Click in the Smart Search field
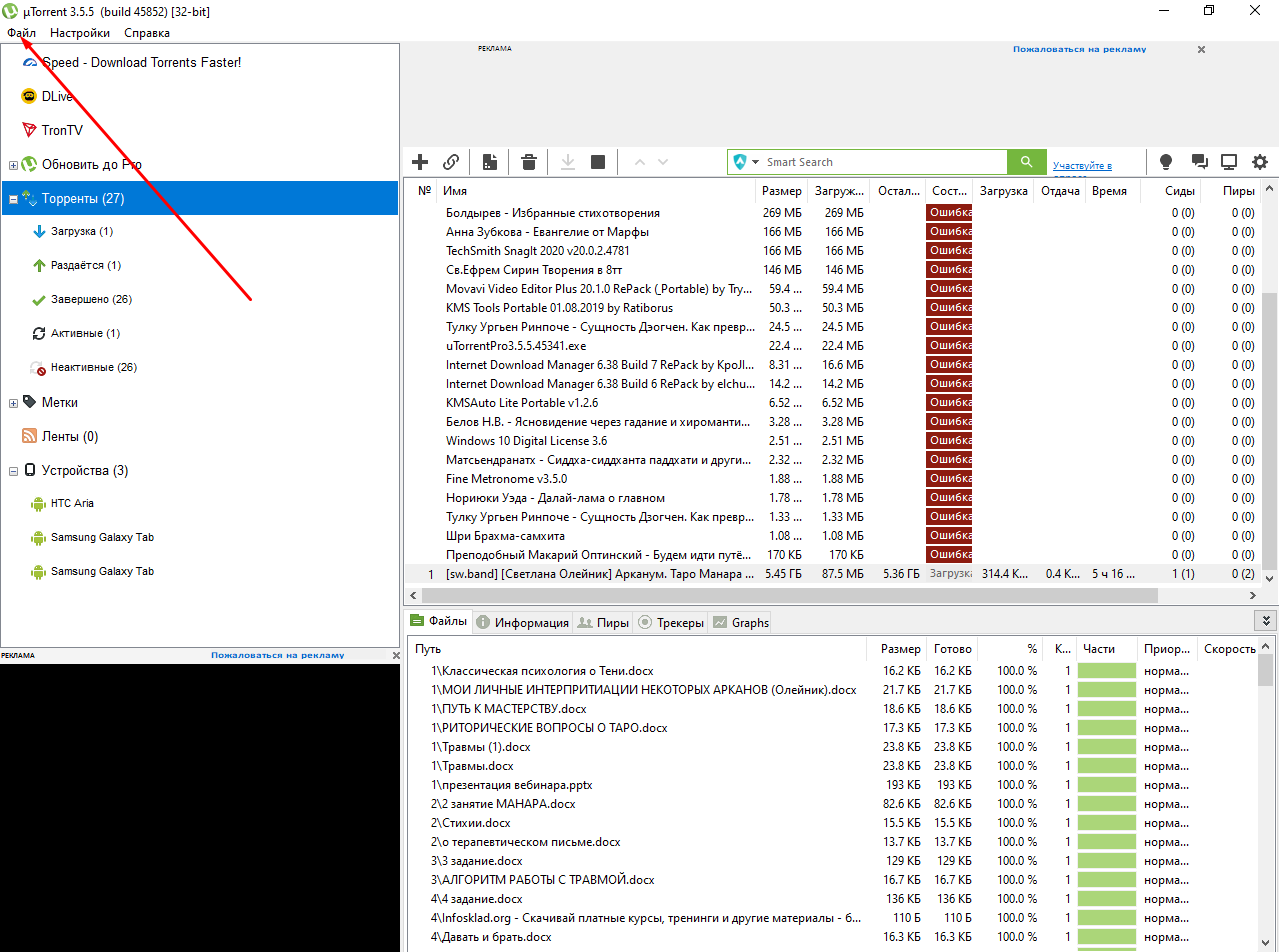Viewport: 1279px width, 952px height. [883, 162]
